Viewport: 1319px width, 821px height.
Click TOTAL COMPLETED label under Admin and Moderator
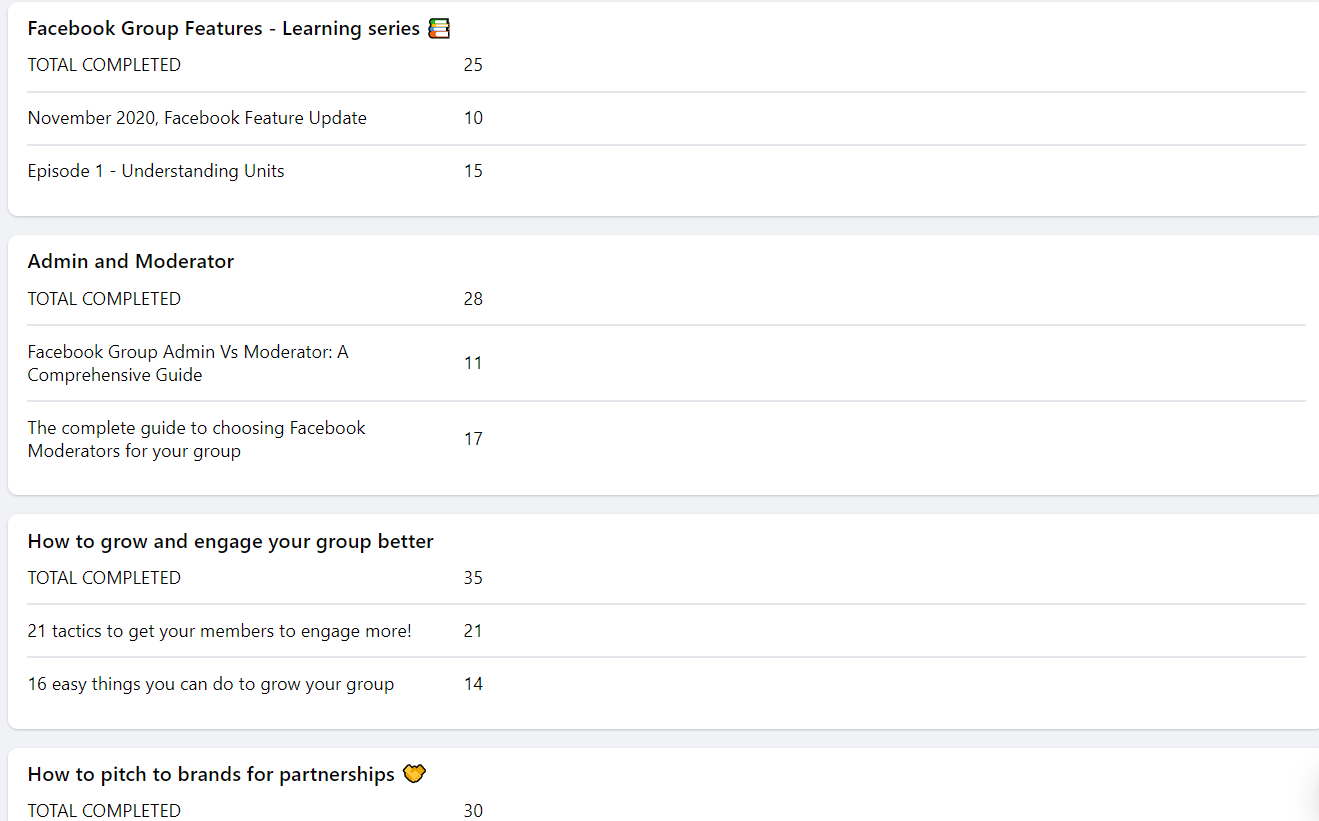coord(104,299)
